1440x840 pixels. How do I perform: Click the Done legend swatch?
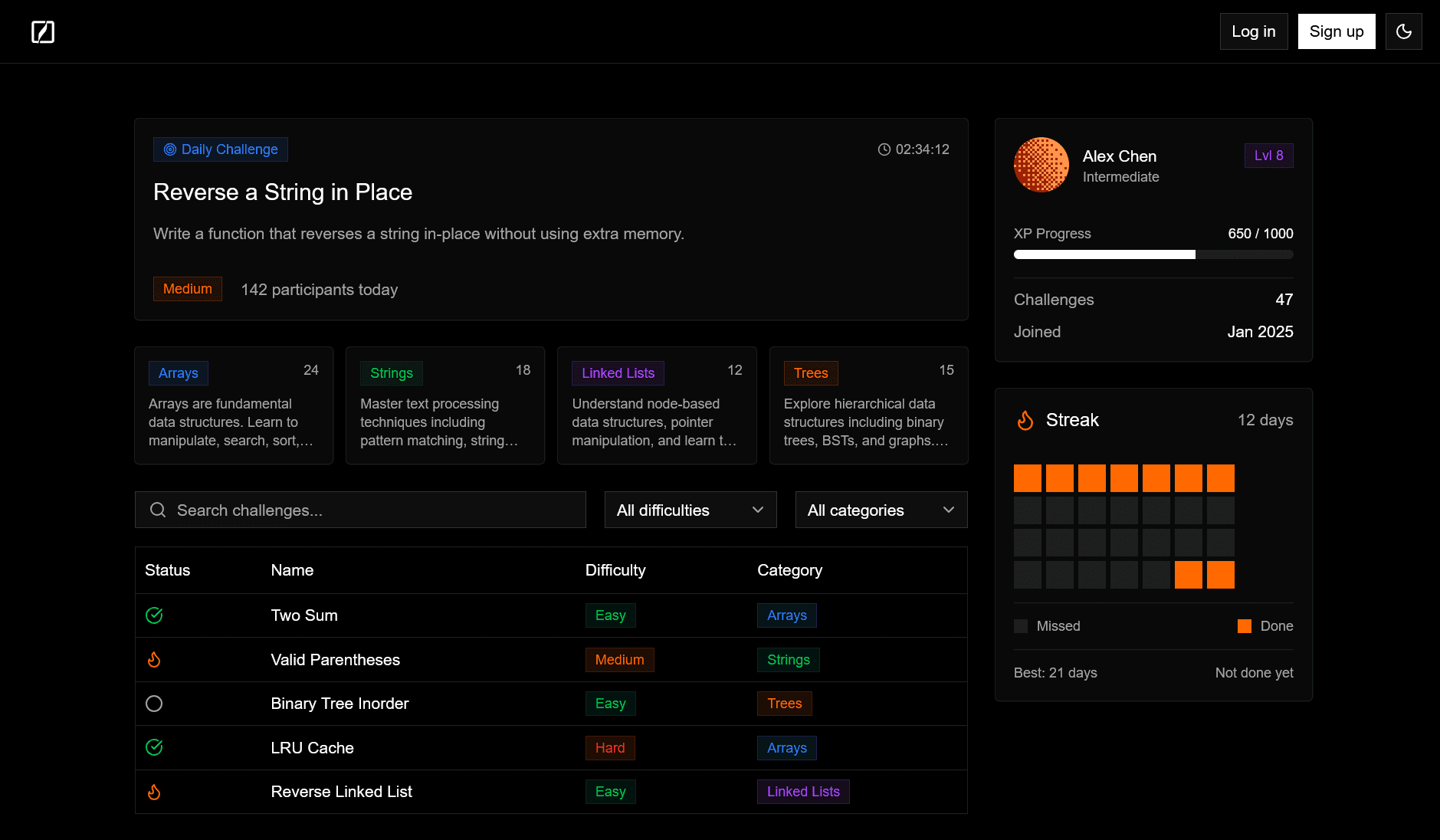(x=1245, y=626)
